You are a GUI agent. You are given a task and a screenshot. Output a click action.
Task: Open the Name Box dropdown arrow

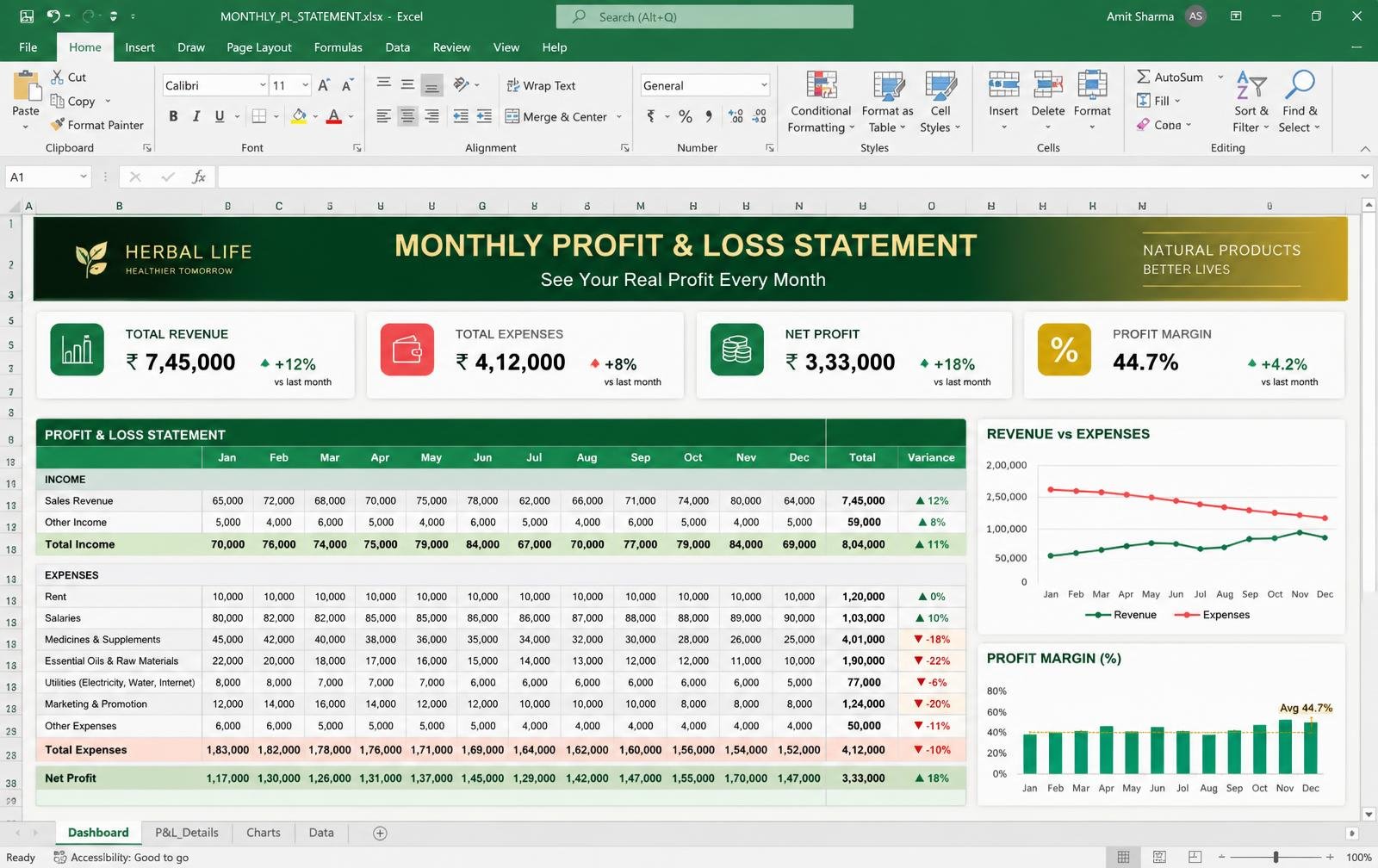point(84,177)
